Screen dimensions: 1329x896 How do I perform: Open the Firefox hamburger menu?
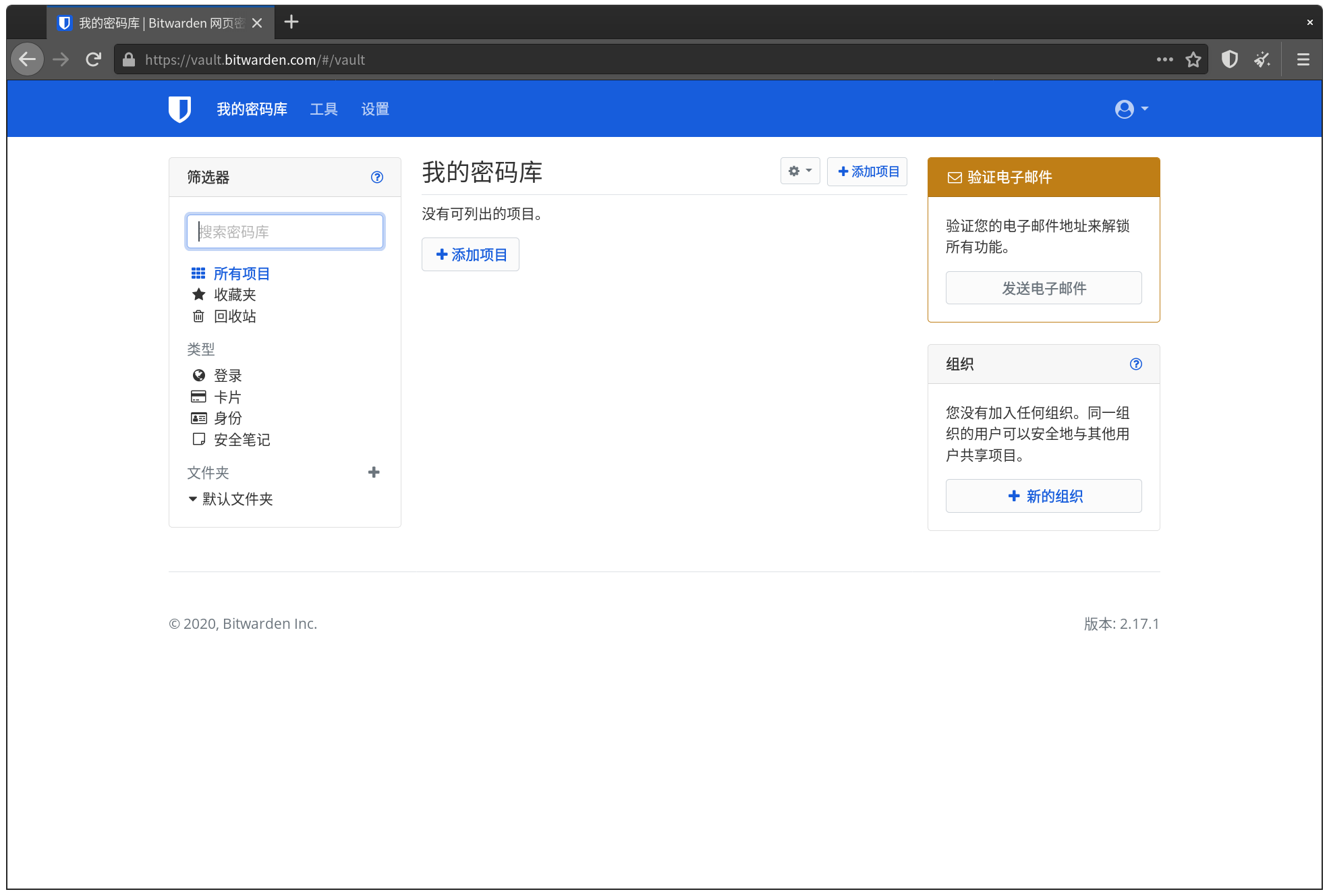click(x=1303, y=60)
